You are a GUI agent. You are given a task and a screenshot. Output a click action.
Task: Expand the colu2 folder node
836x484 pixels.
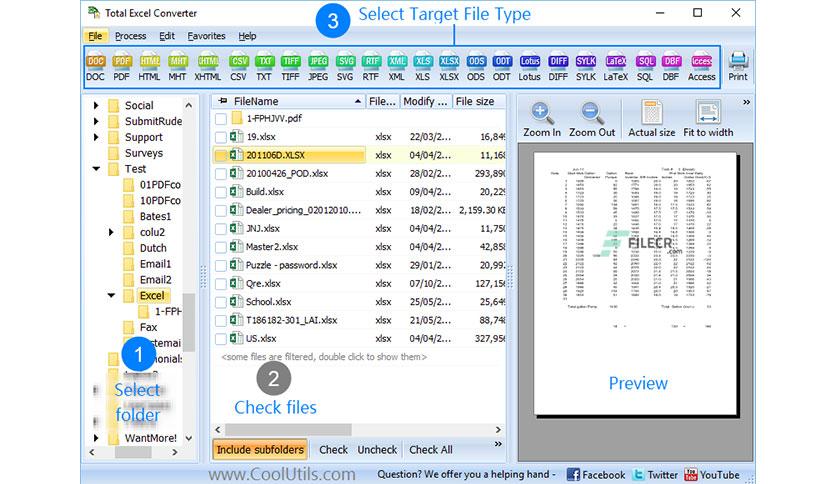pyautogui.click(x=111, y=232)
